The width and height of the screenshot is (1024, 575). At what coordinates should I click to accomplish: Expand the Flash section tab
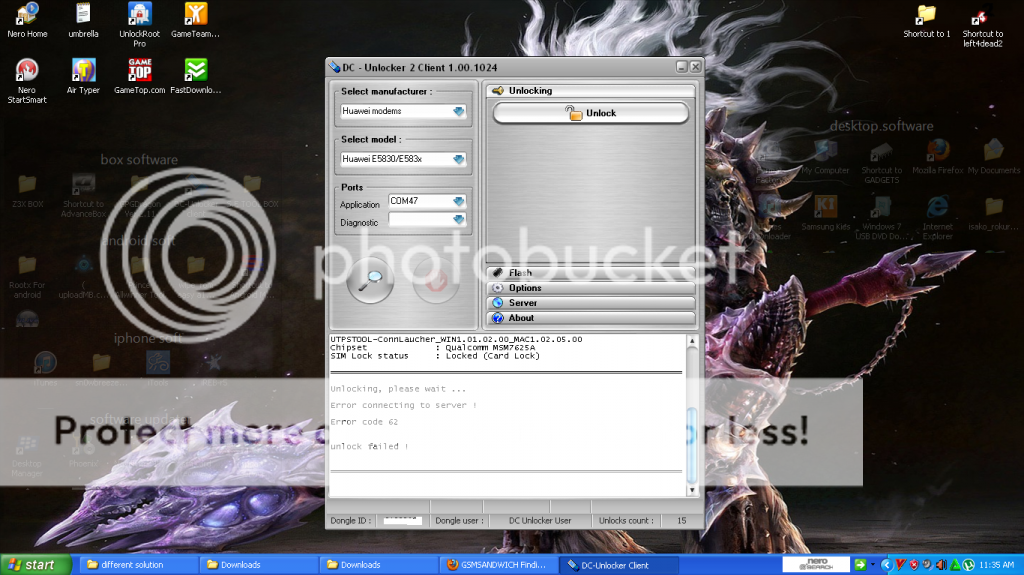[x=590, y=273]
